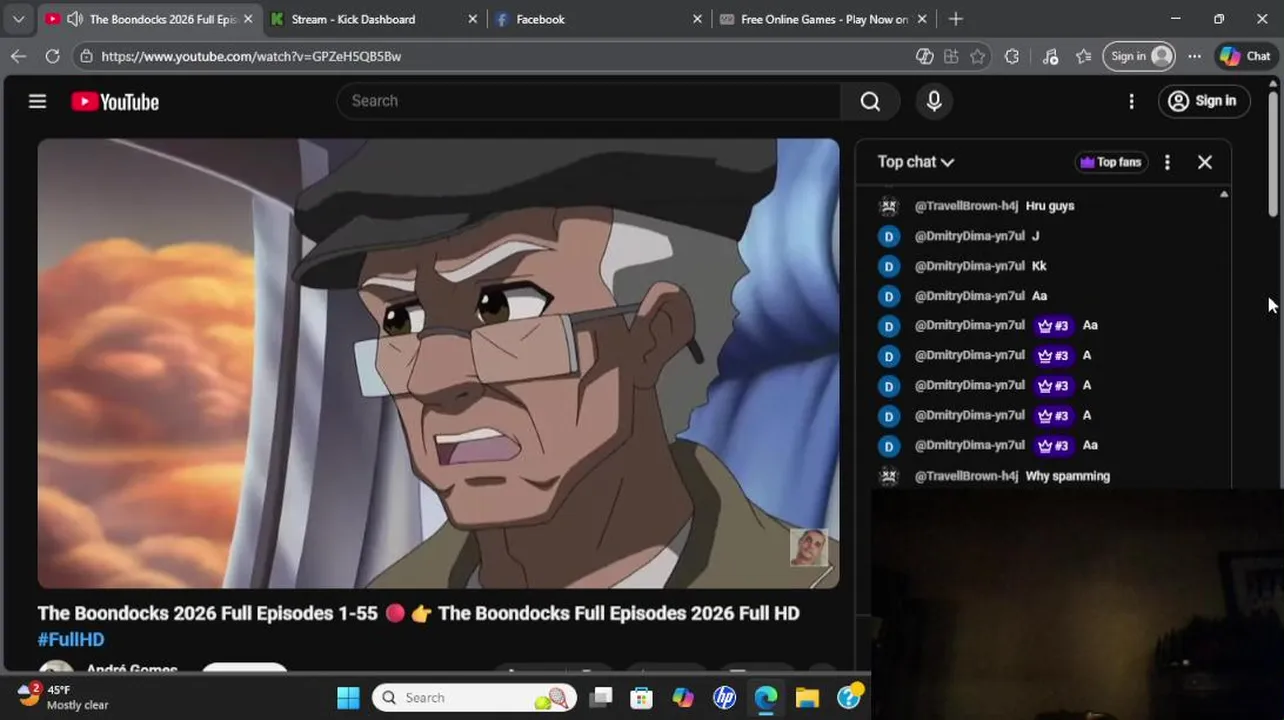Close the Kick Dashboard tab

473,19
